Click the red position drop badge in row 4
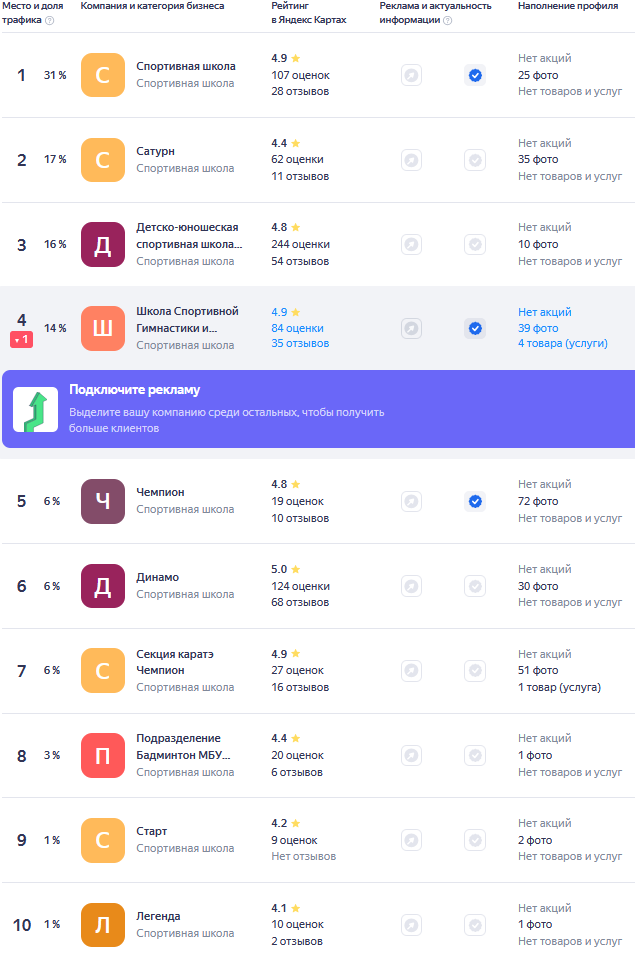The height and width of the screenshot is (965, 635). tap(22, 340)
